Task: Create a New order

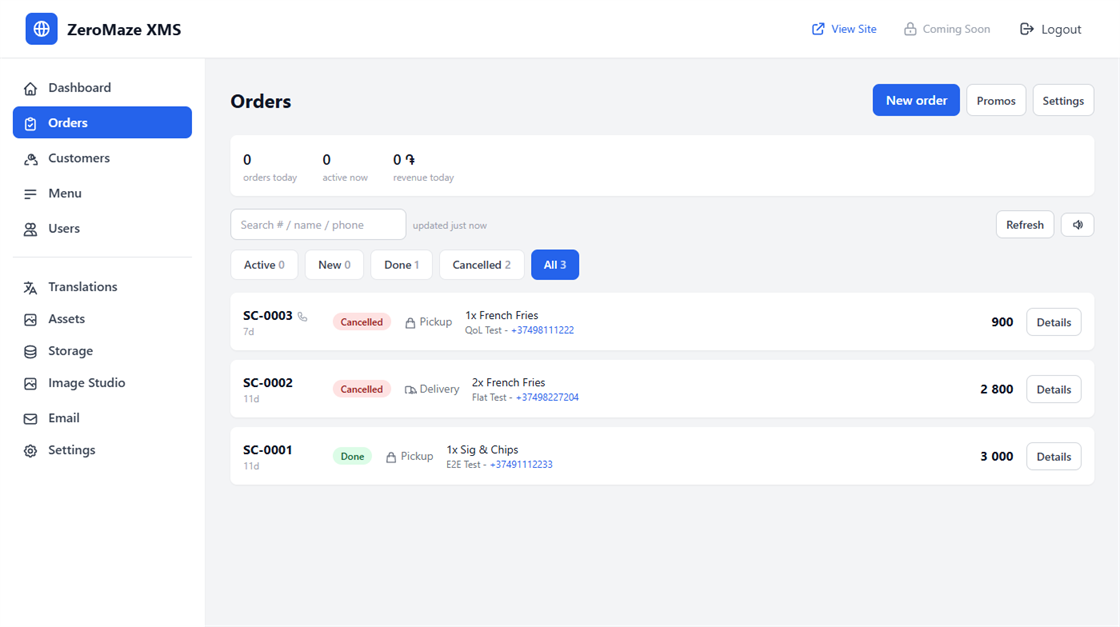Action: coord(916,100)
